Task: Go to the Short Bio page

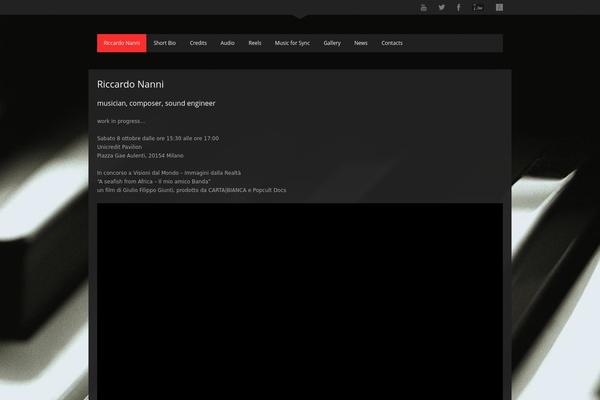Action: tap(165, 43)
